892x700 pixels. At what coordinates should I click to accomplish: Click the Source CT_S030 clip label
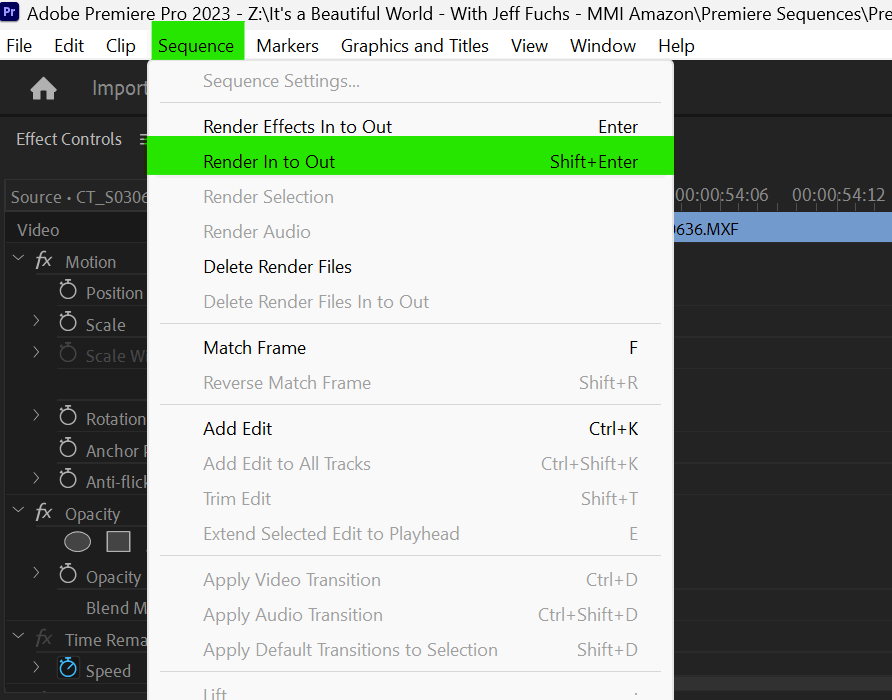pyautogui.click(x=79, y=197)
